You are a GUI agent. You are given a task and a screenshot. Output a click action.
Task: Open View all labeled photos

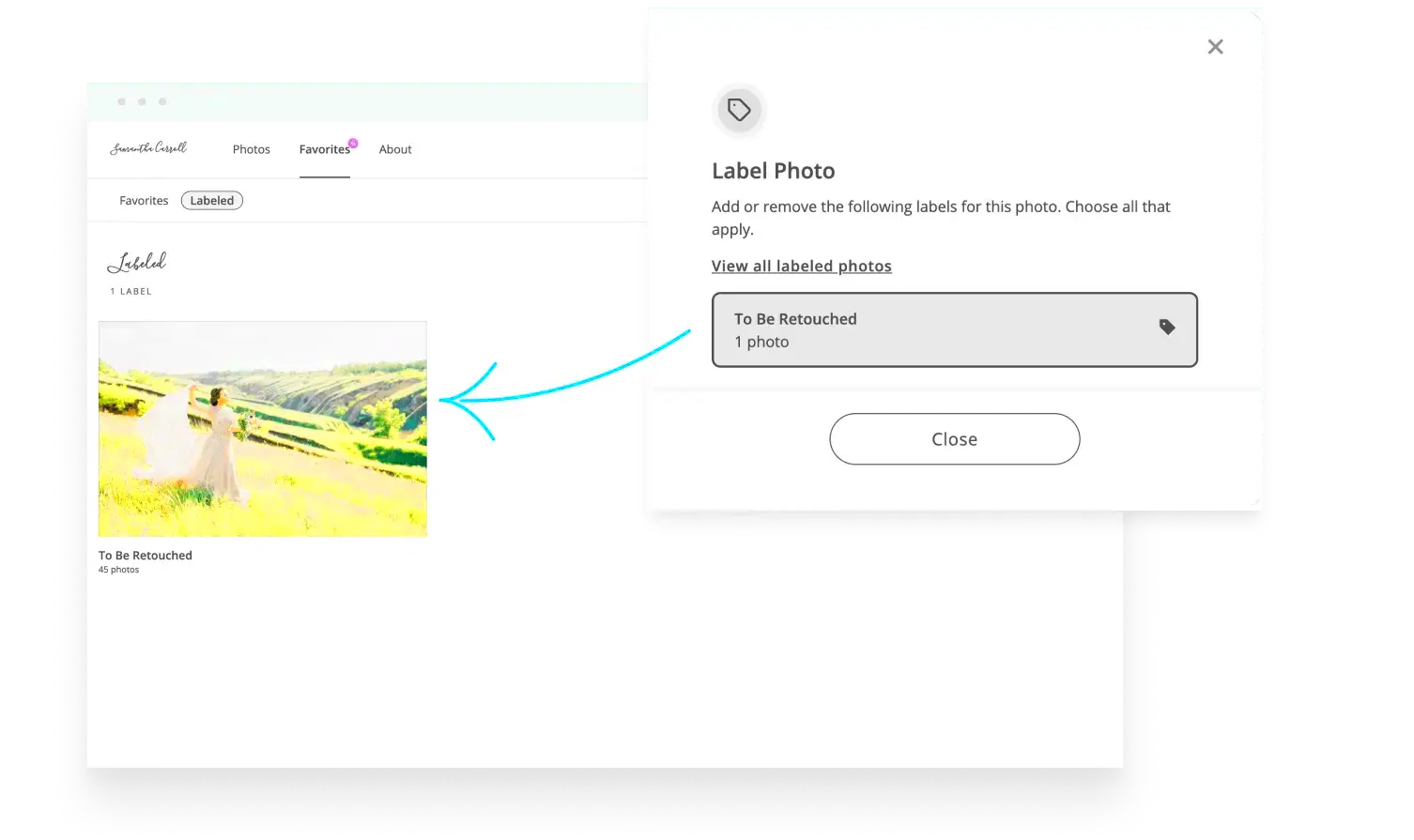801,266
